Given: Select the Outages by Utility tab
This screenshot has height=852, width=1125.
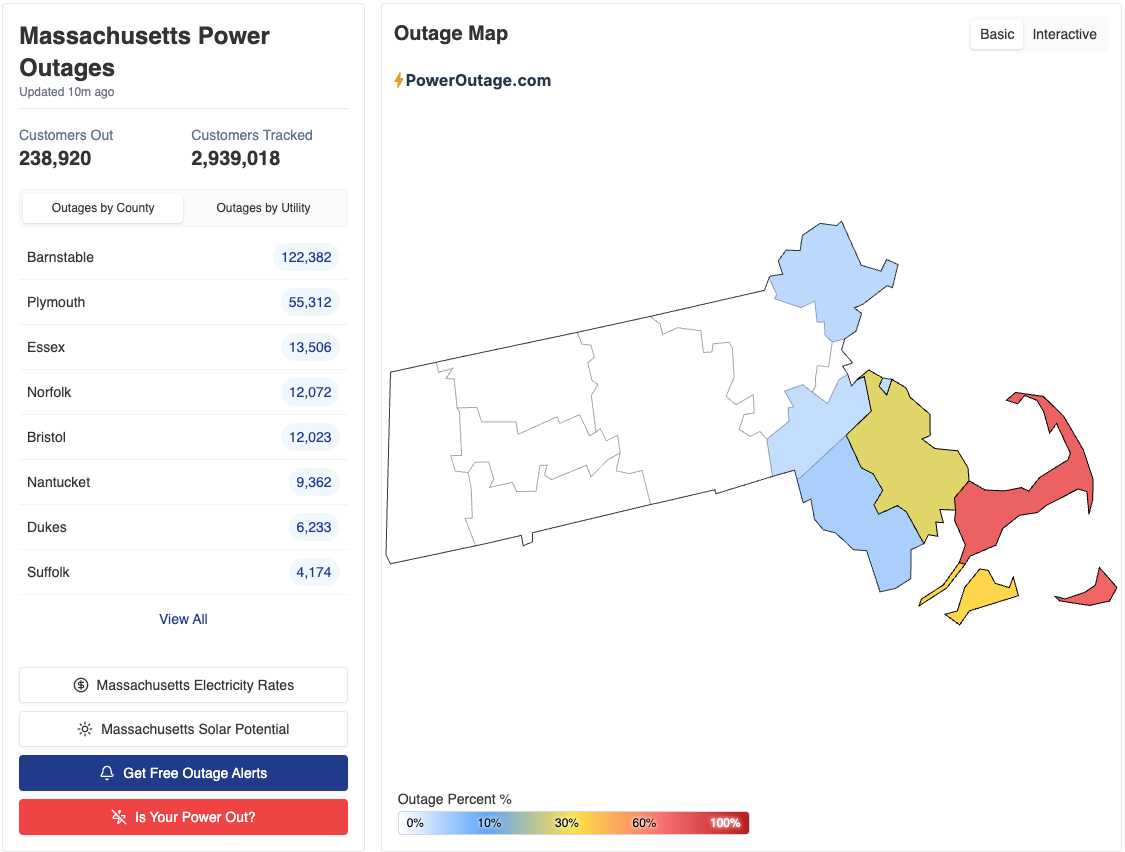Looking at the screenshot, I should tap(263, 208).
